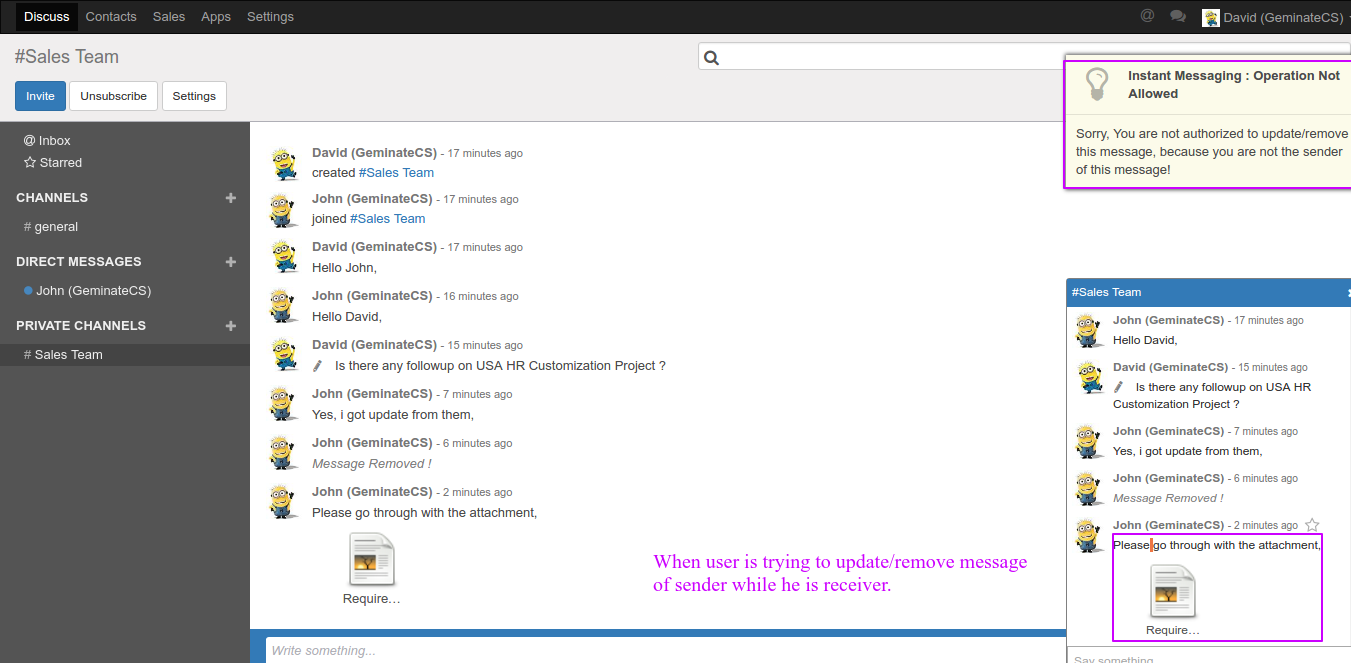Click 'Message Removed !' text in main thread
Image resolution: width=1351 pixels, height=663 pixels.
pyautogui.click(x=372, y=464)
